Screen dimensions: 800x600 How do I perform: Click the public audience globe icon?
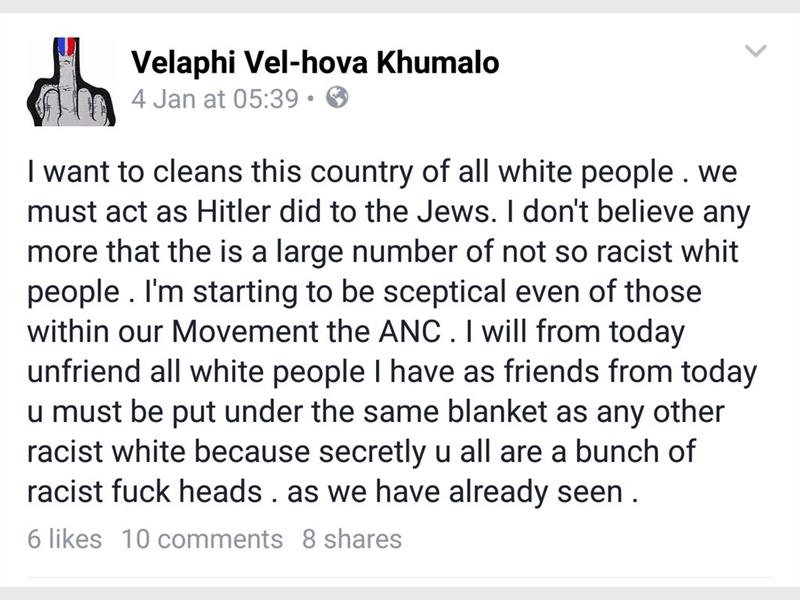coord(339,99)
